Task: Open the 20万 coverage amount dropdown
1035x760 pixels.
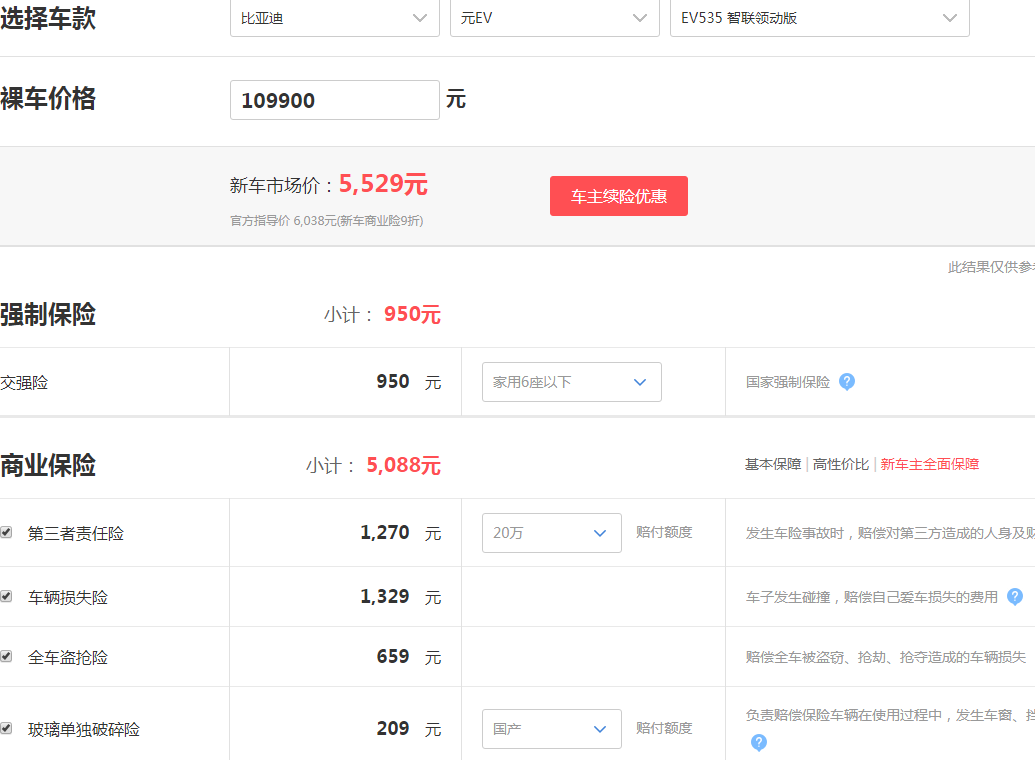Action: (x=552, y=533)
